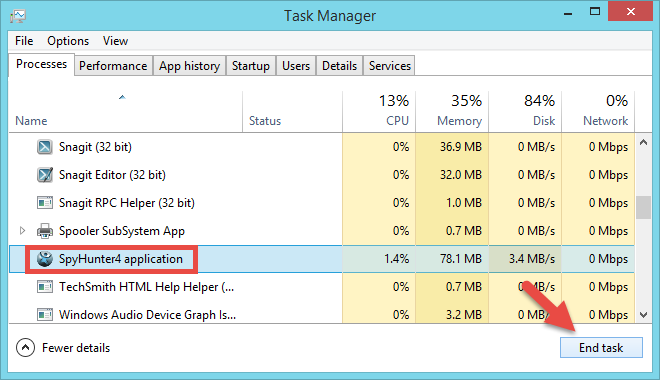Click the scrollbar up arrow
Image resolution: width=660 pixels, height=380 pixels.
643,142
